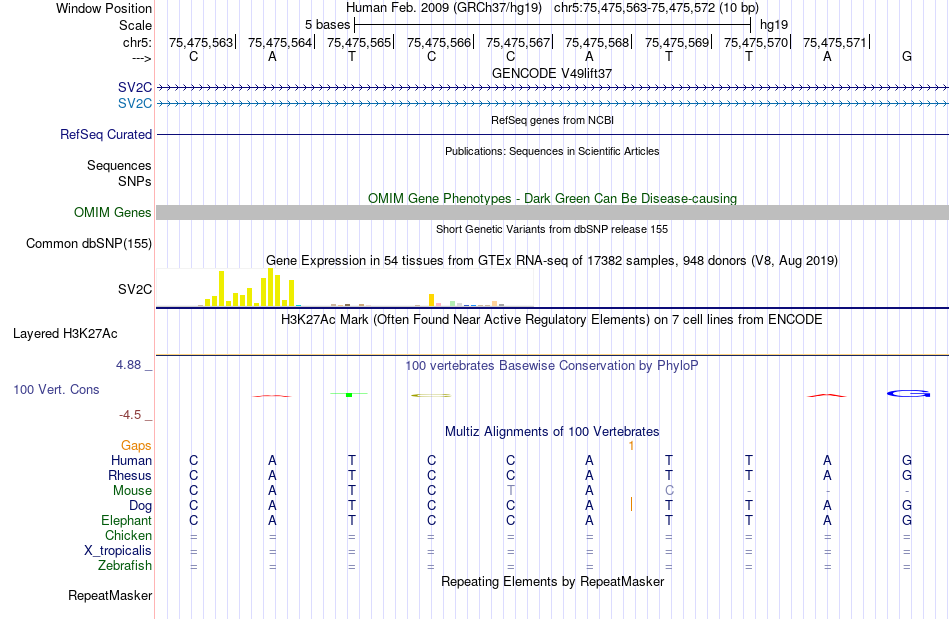Click the Chicken species label
The height and width of the screenshot is (619, 950).
(x=128, y=535)
